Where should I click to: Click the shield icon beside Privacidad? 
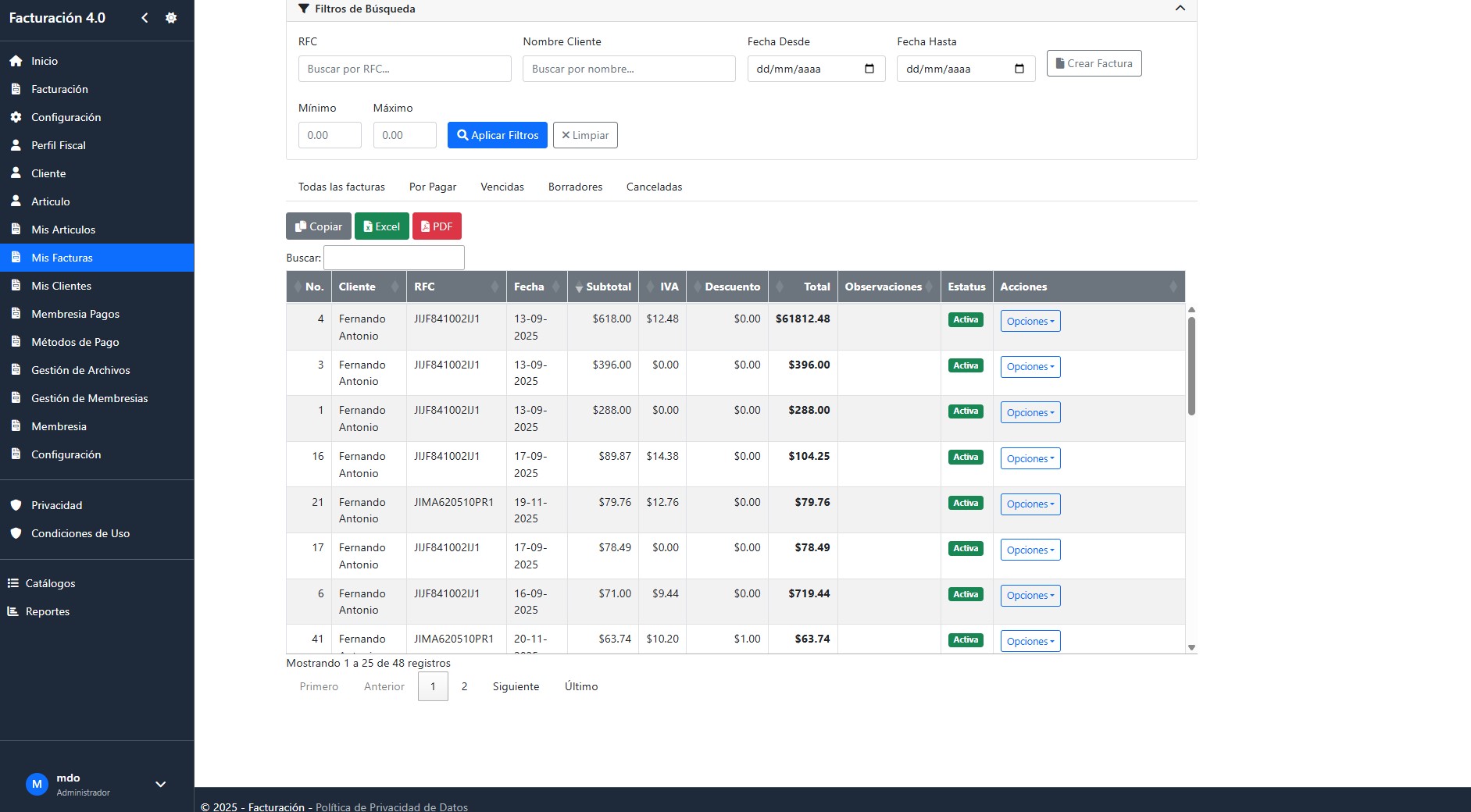pos(16,505)
